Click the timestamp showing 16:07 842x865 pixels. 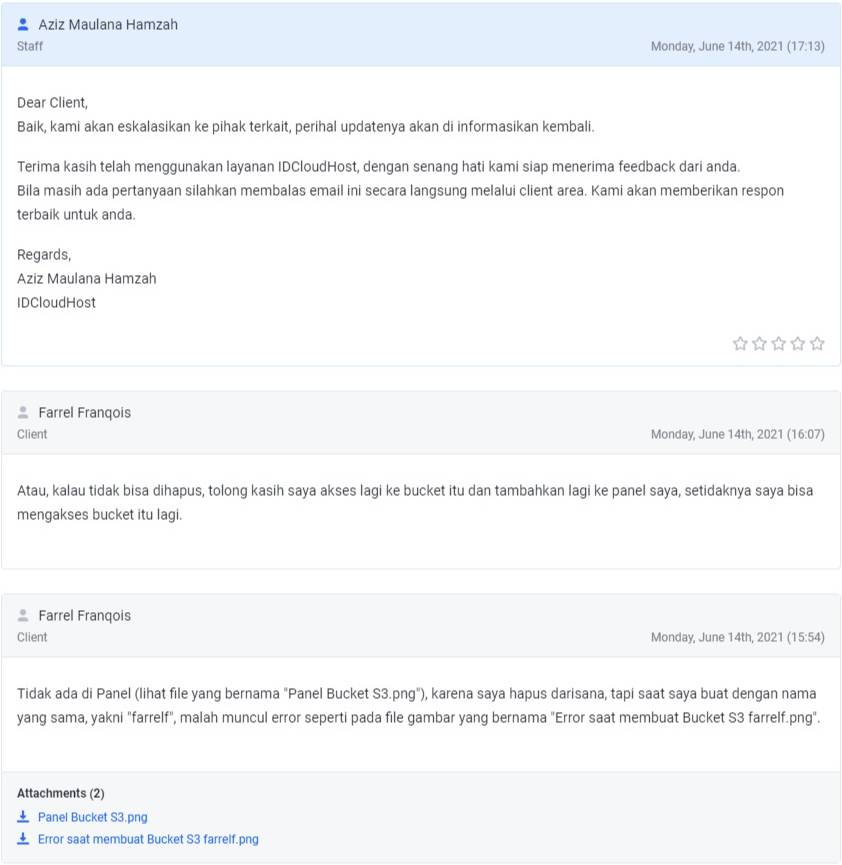coord(738,435)
